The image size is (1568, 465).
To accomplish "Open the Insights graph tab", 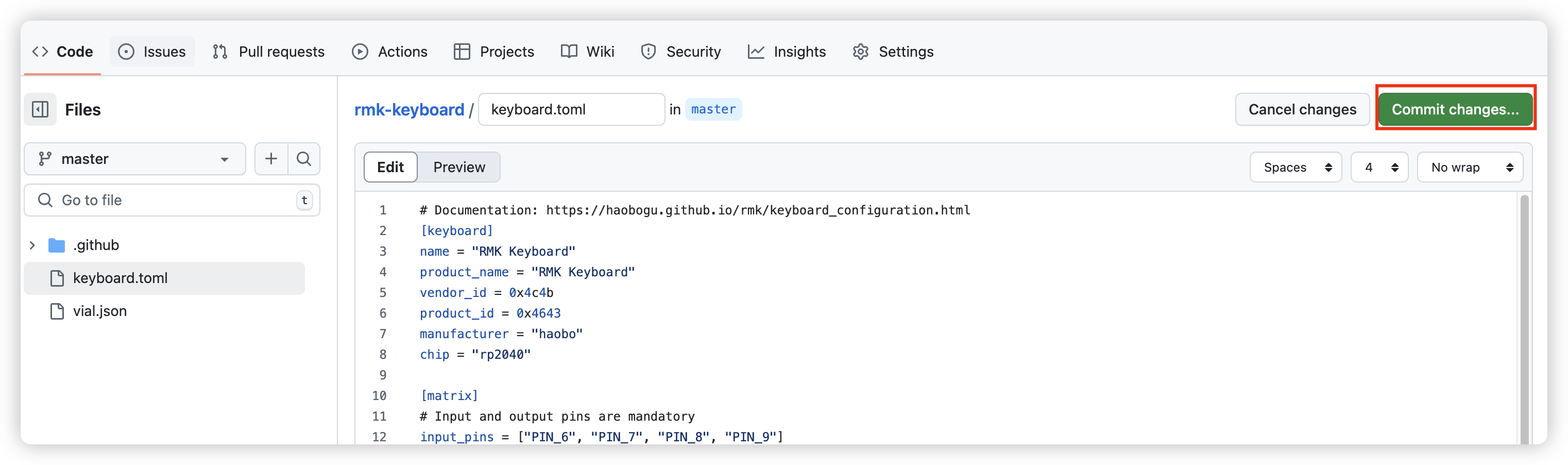I will [787, 52].
